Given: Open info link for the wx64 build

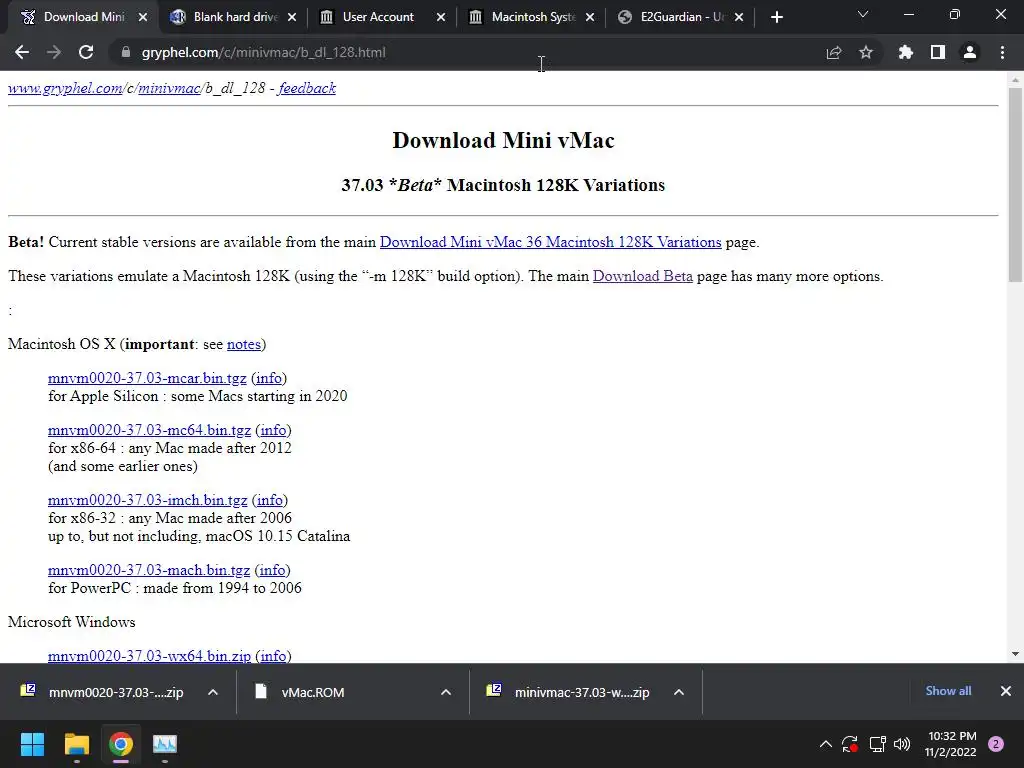Looking at the screenshot, I should tap(274, 656).
